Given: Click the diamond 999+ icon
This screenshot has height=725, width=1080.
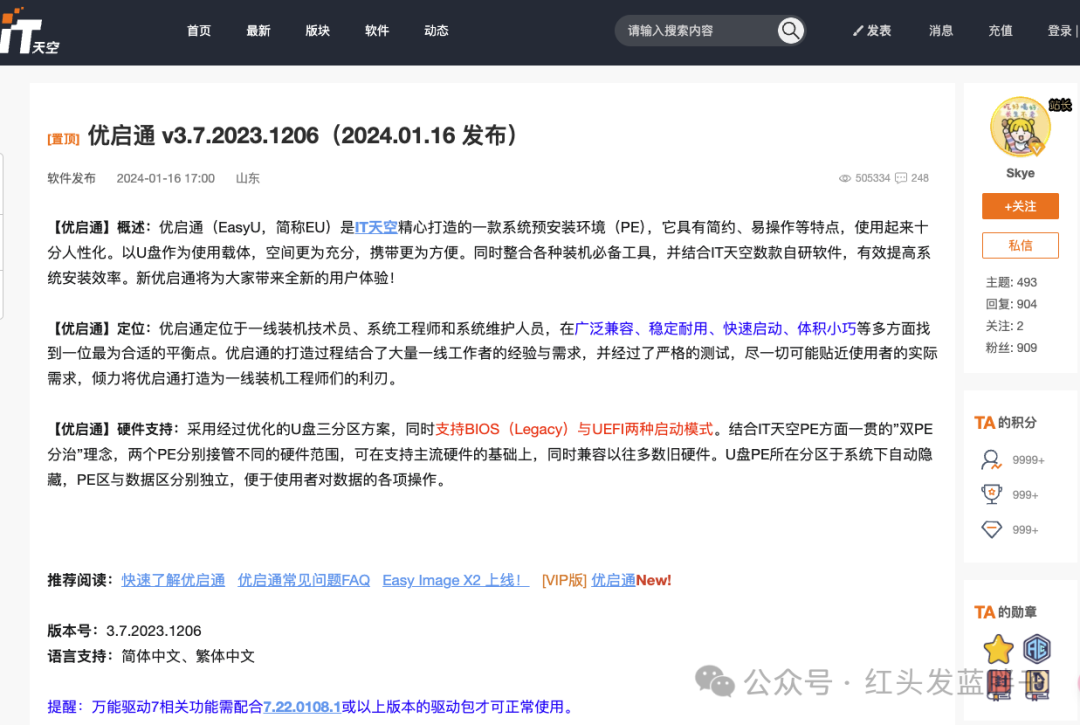Looking at the screenshot, I should tap(991, 529).
